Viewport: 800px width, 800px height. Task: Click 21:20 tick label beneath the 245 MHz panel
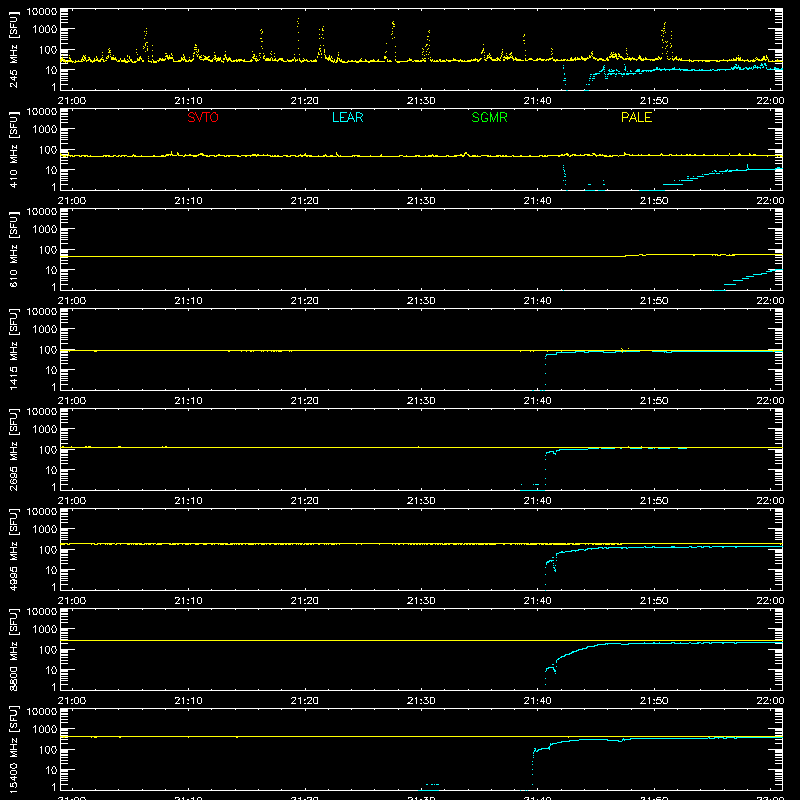305,101
